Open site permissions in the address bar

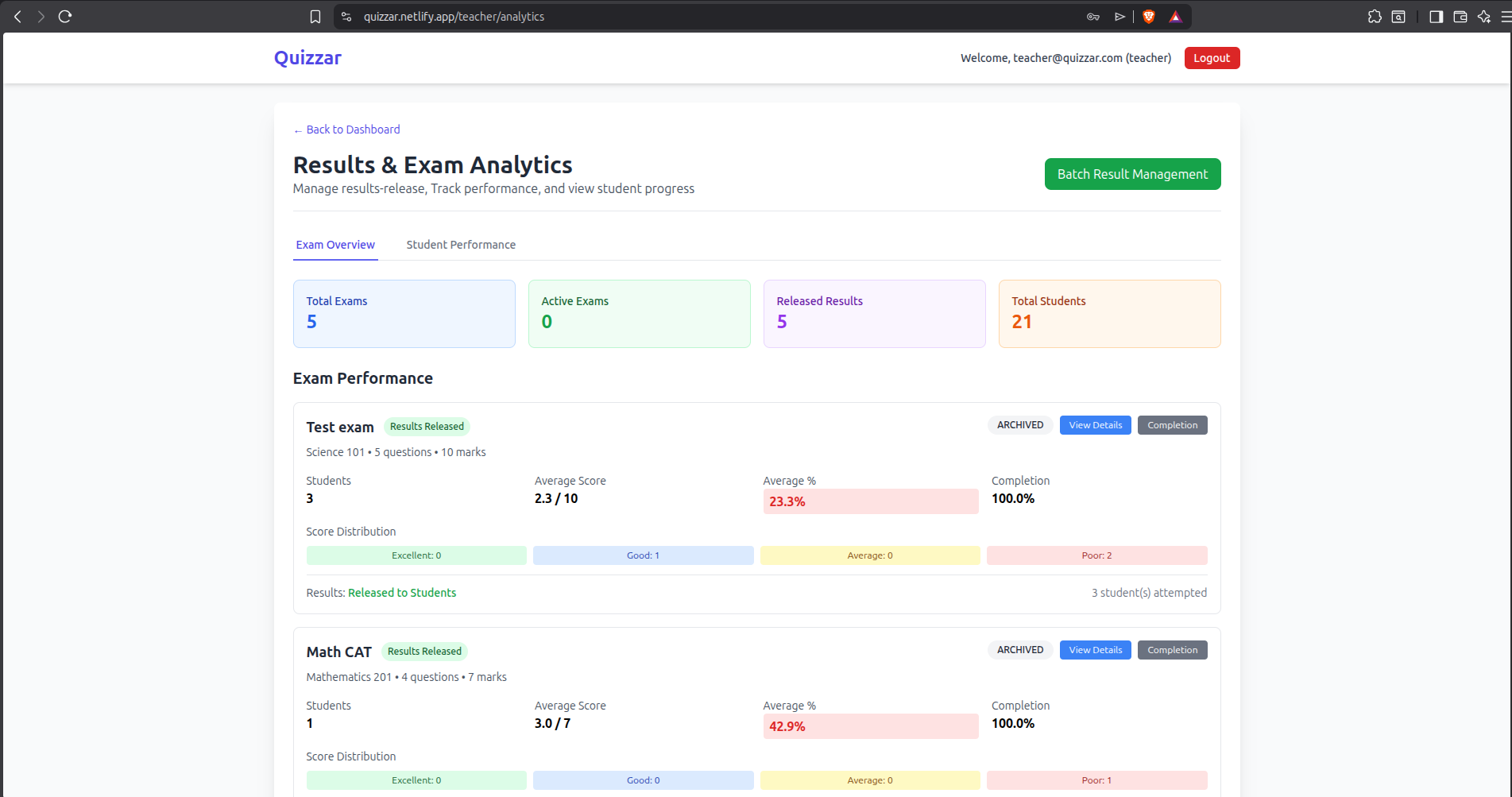click(x=346, y=16)
